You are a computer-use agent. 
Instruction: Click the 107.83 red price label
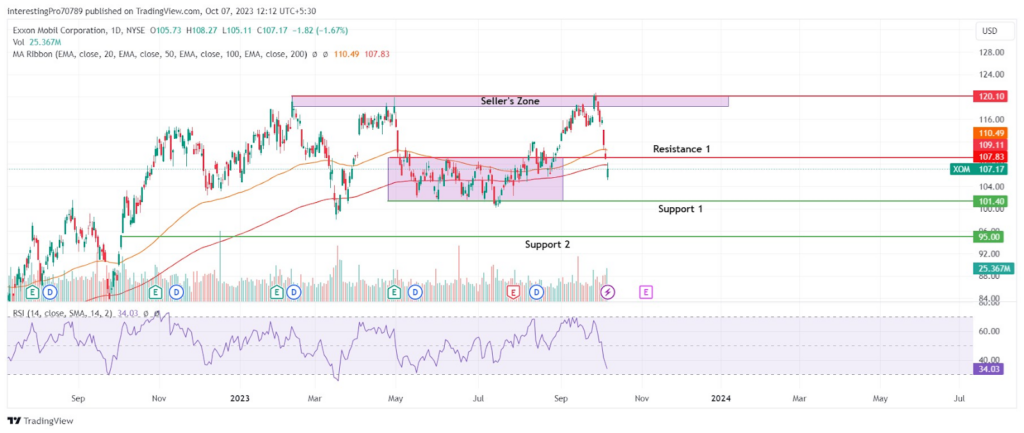pos(991,156)
